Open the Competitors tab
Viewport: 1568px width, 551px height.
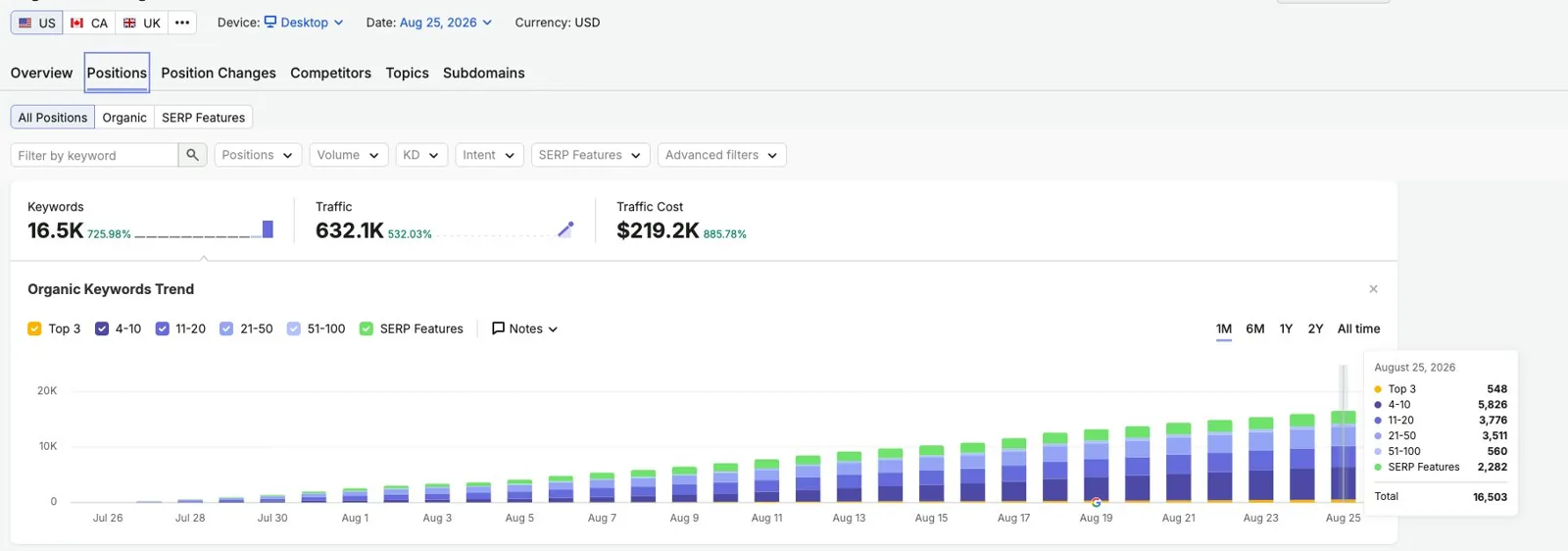coord(330,73)
